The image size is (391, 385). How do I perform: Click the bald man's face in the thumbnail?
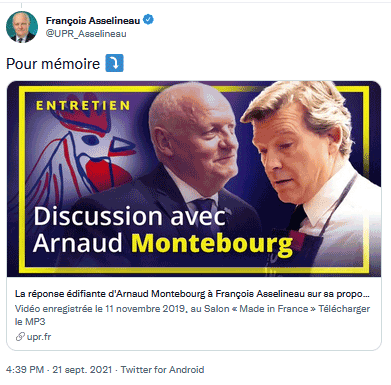(200, 137)
